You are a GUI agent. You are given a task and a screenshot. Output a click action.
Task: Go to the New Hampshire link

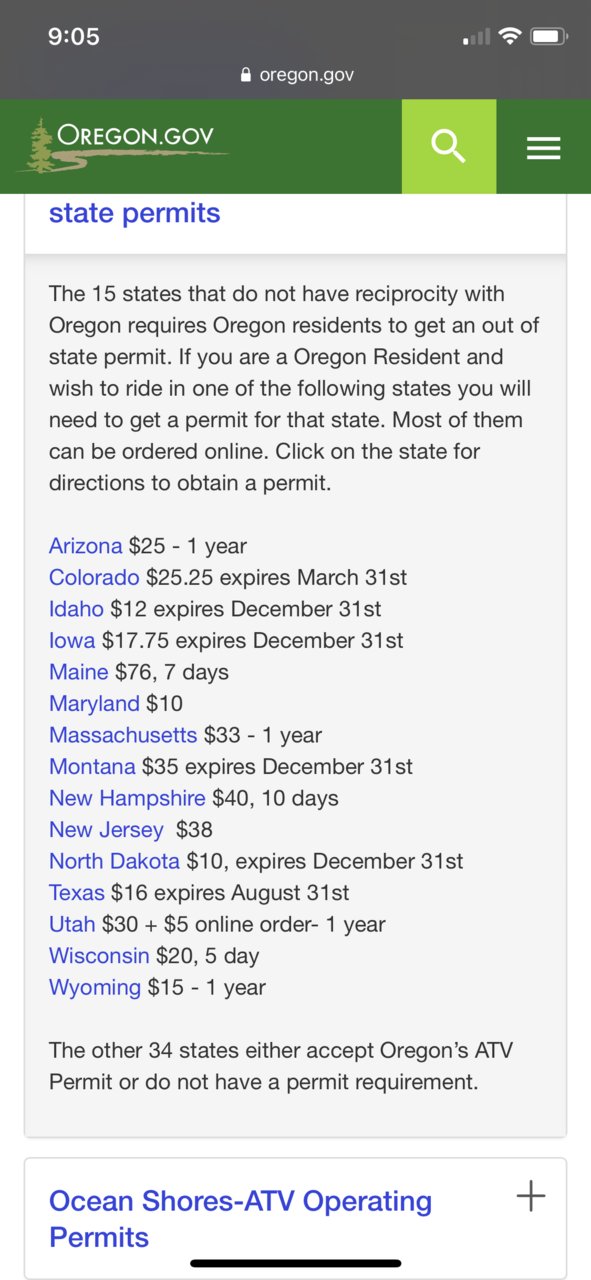(127, 798)
